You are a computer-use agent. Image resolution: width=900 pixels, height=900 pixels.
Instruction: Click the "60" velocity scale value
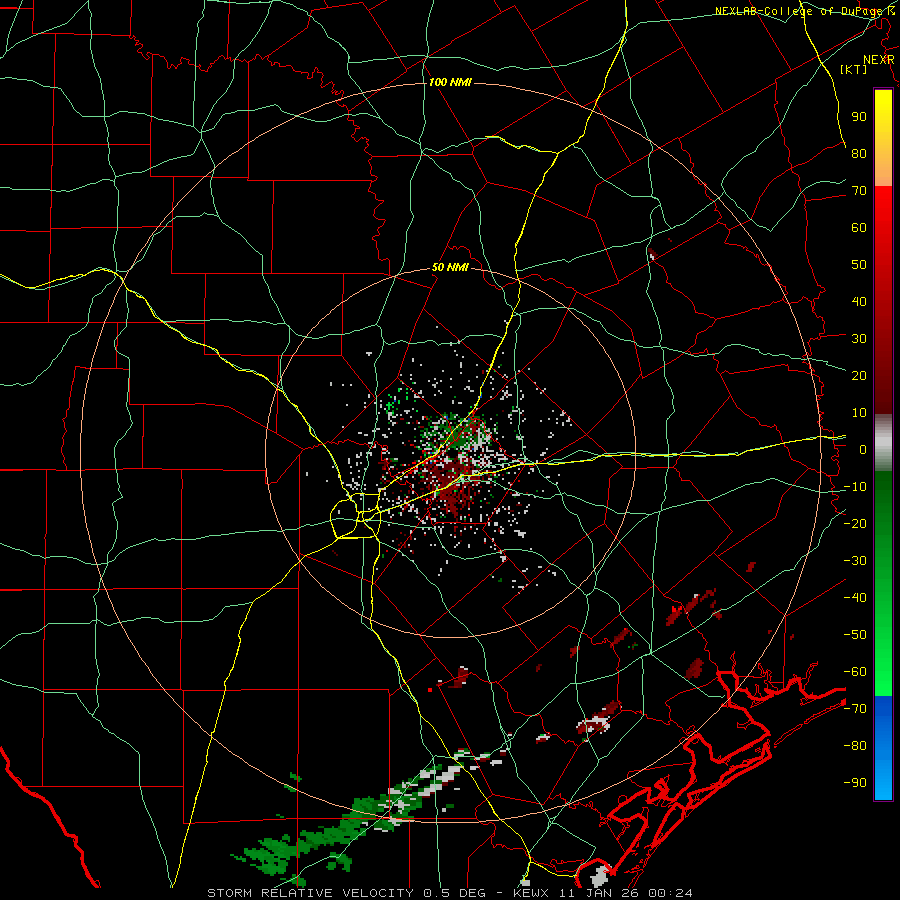pyautogui.click(x=859, y=227)
